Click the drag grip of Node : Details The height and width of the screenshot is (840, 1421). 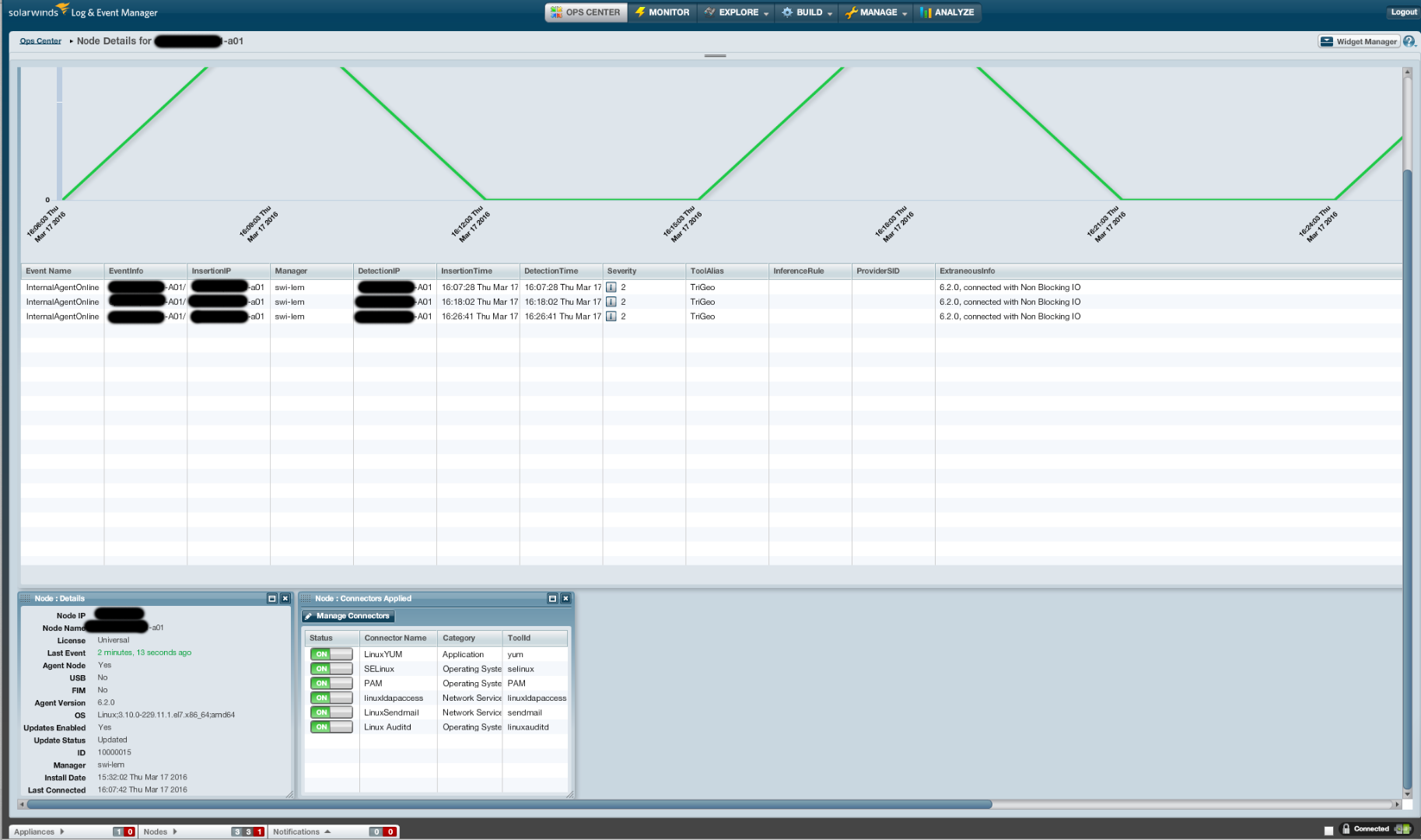[x=26, y=598]
